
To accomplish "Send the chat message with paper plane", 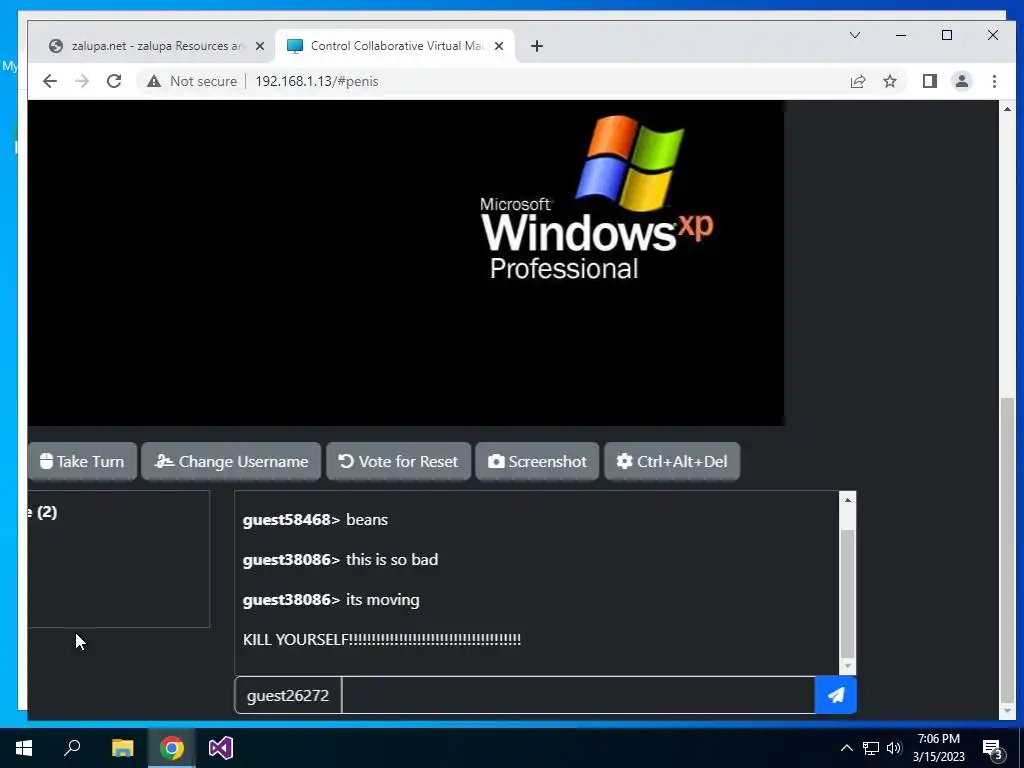I will (x=835, y=695).
